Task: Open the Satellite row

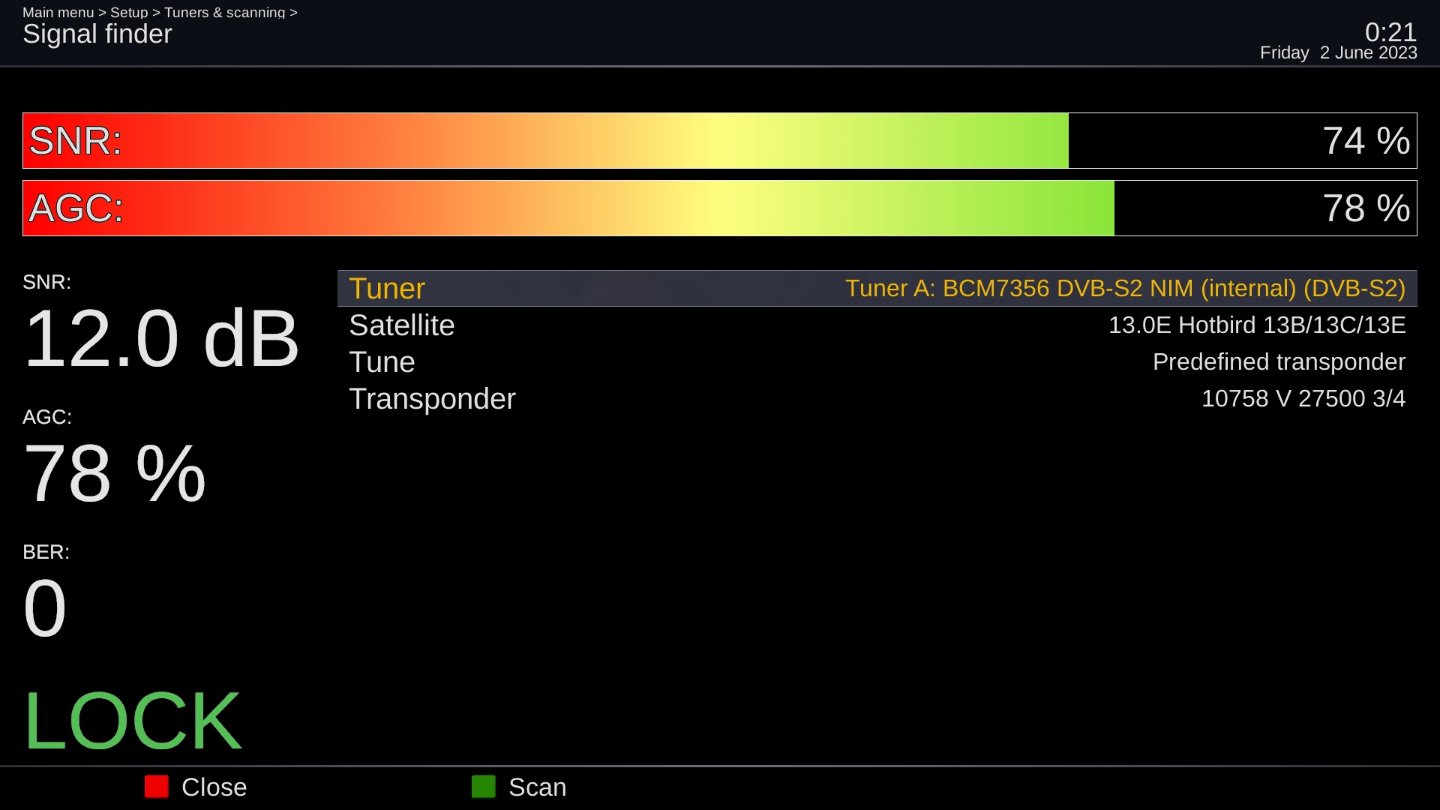Action: (x=877, y=325)
